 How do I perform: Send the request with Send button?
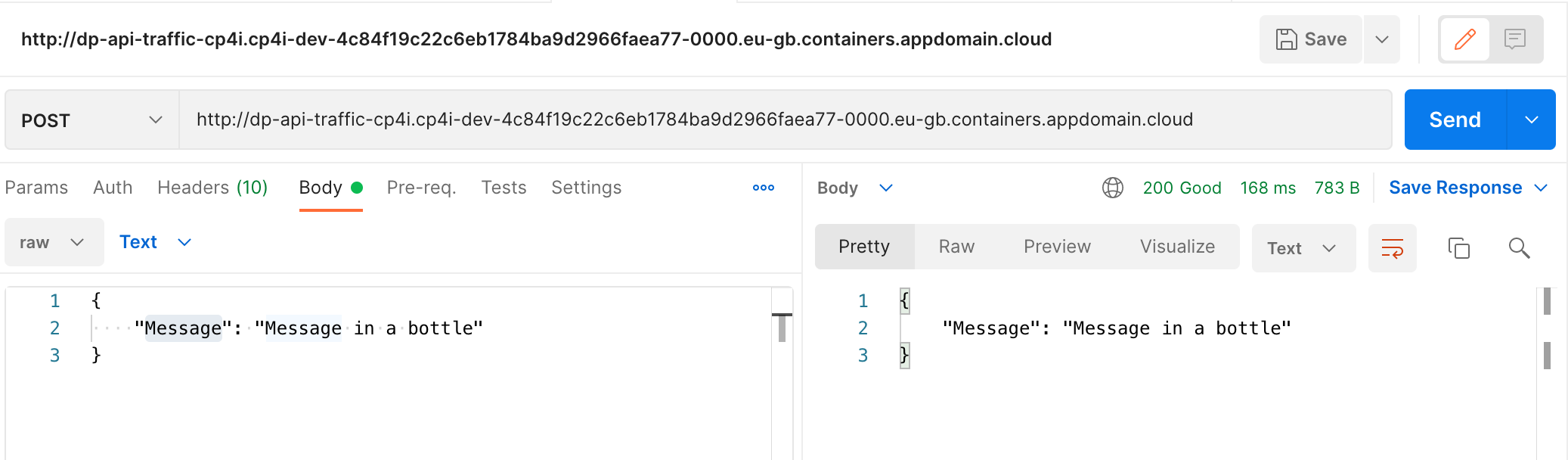(x=1455, y=120)
